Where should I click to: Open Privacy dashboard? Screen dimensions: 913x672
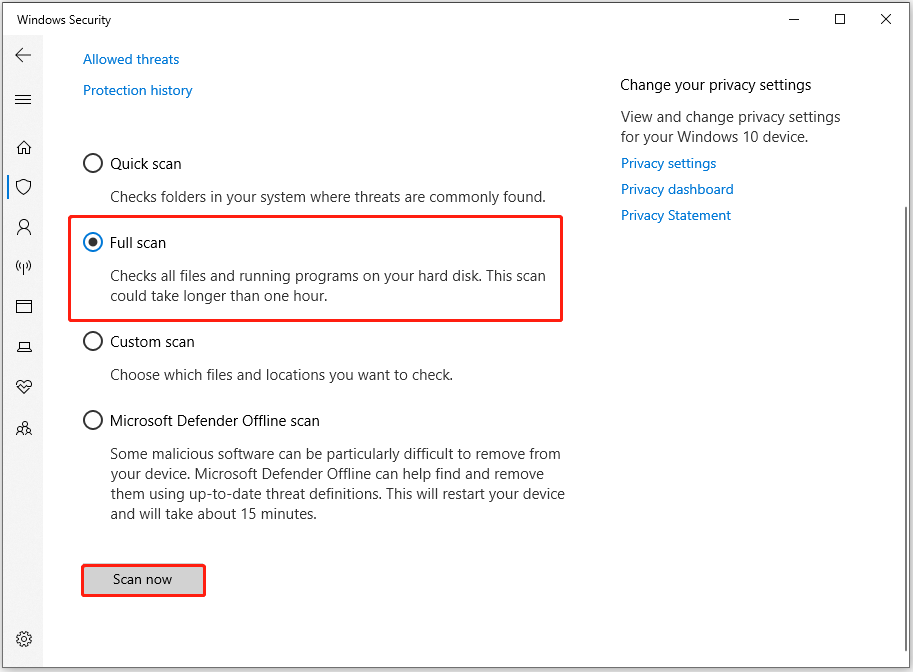click(x=677, y=188)
